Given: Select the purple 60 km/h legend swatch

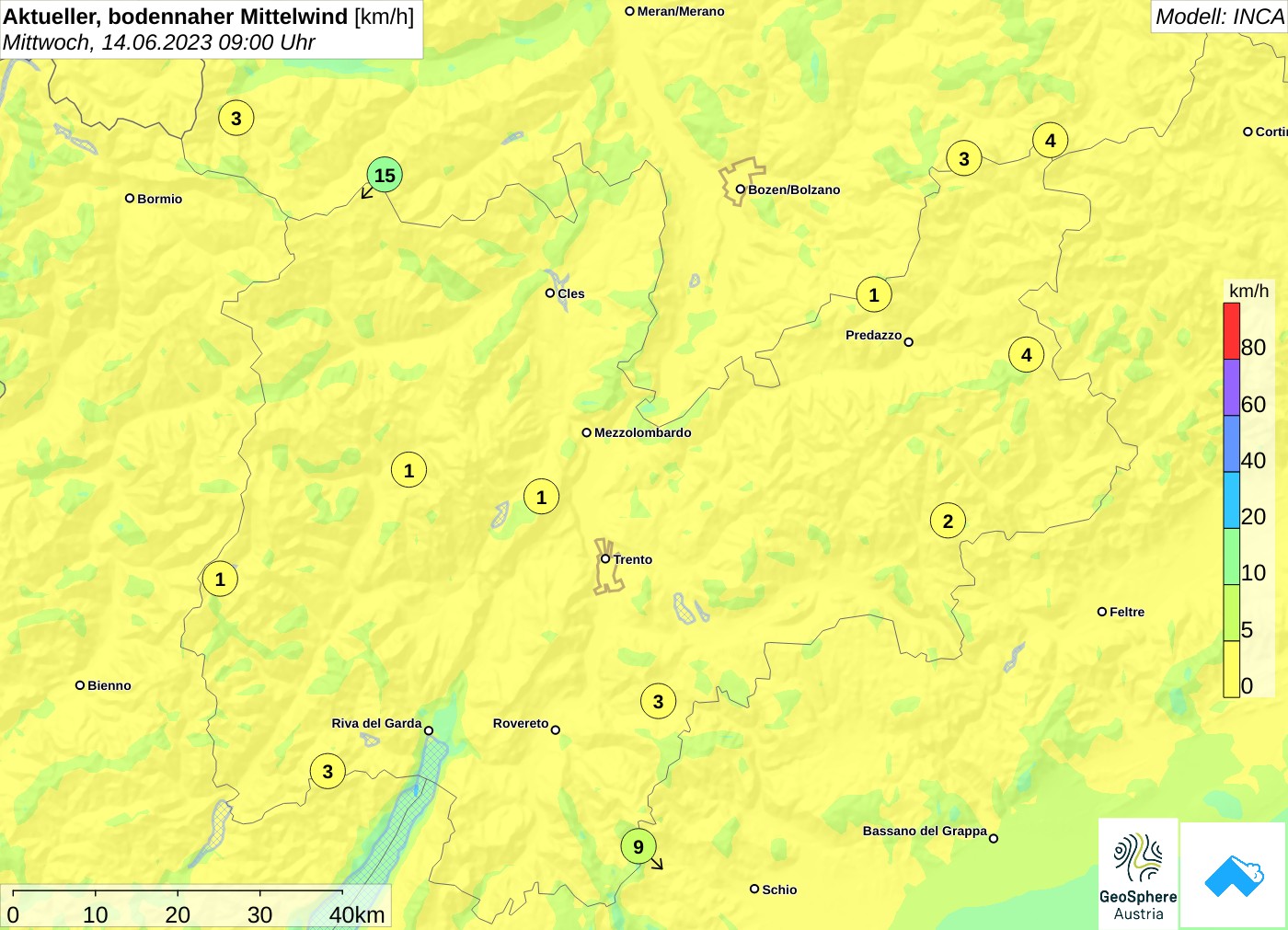Looking at the screenshot, I should (x=1232, y=387).
